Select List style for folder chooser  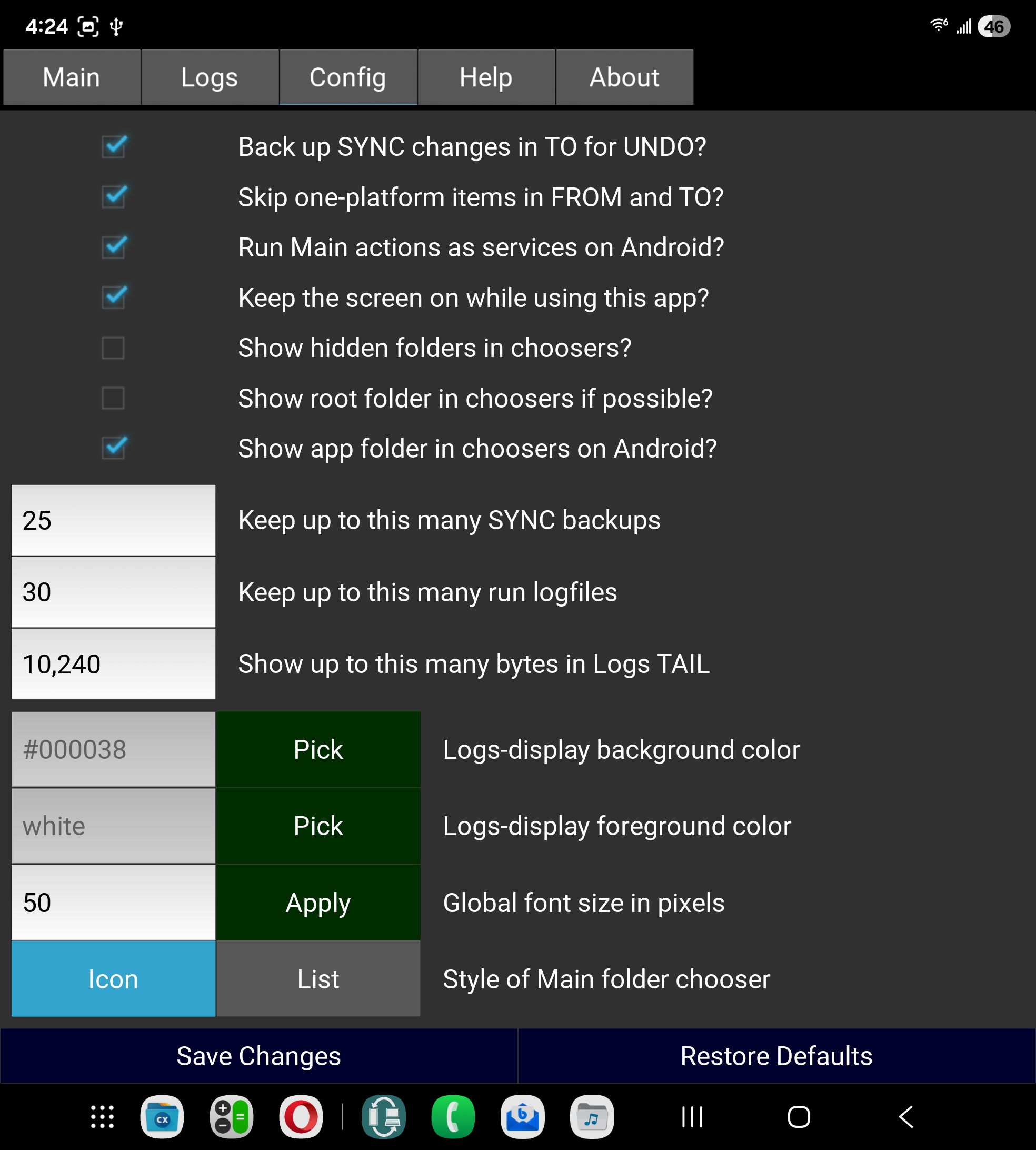(x=317, y=979)
